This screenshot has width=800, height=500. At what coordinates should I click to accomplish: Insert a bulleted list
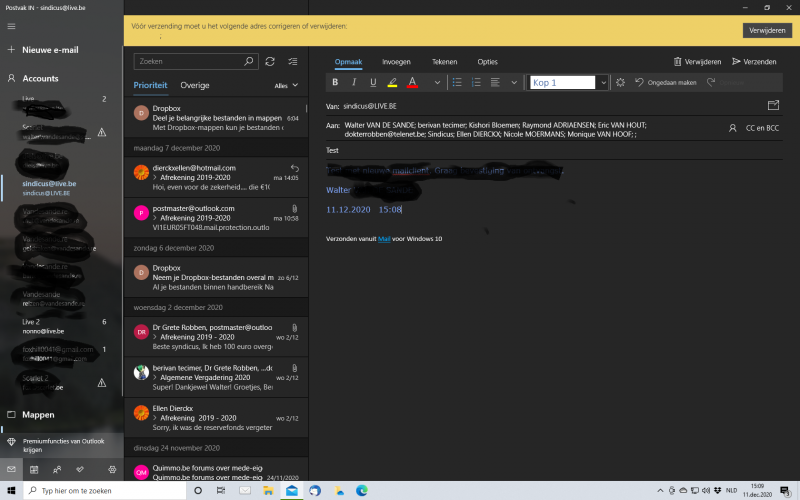pos(456,82)
